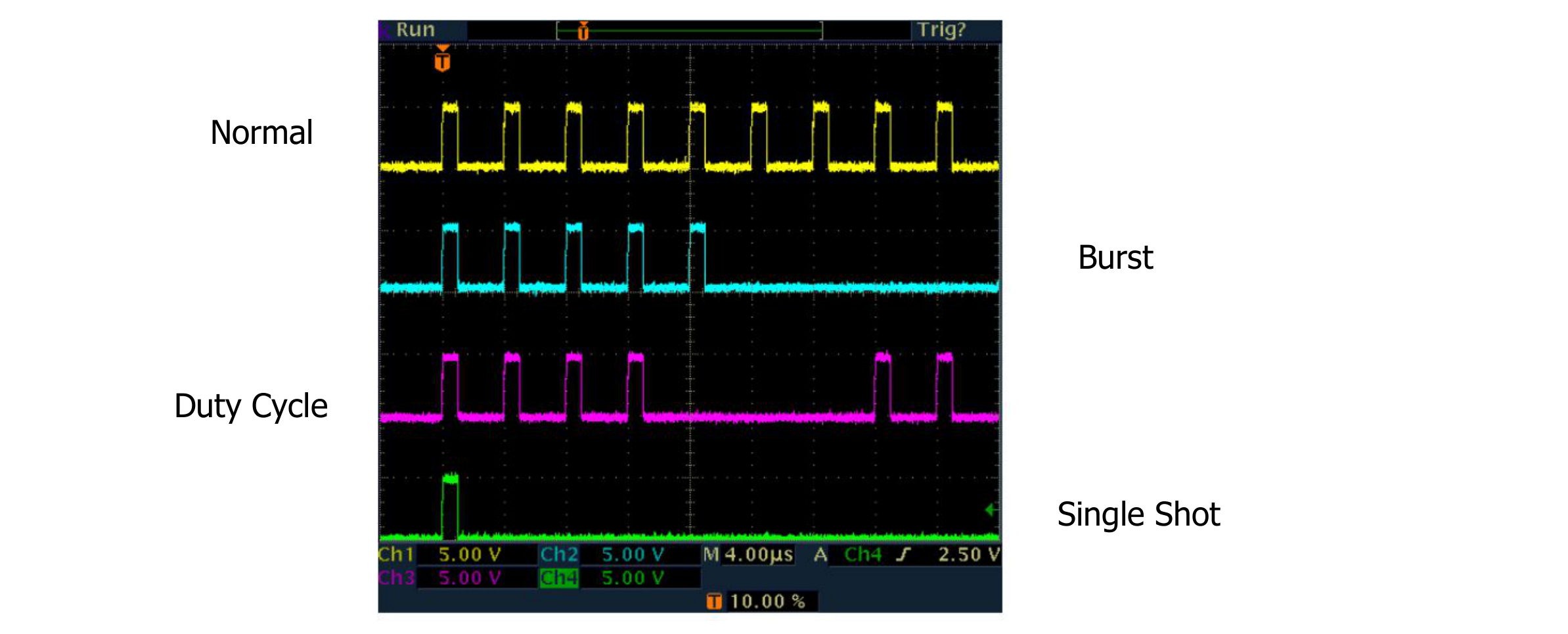Click the Normal label
Image resolution: width=1568 pixels, height=634 pixels.
coord(261,133)
